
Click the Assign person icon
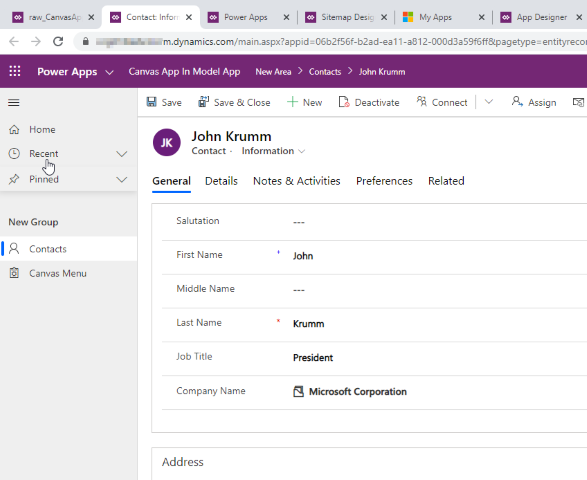pyautogui.click(x=517, y=101)
